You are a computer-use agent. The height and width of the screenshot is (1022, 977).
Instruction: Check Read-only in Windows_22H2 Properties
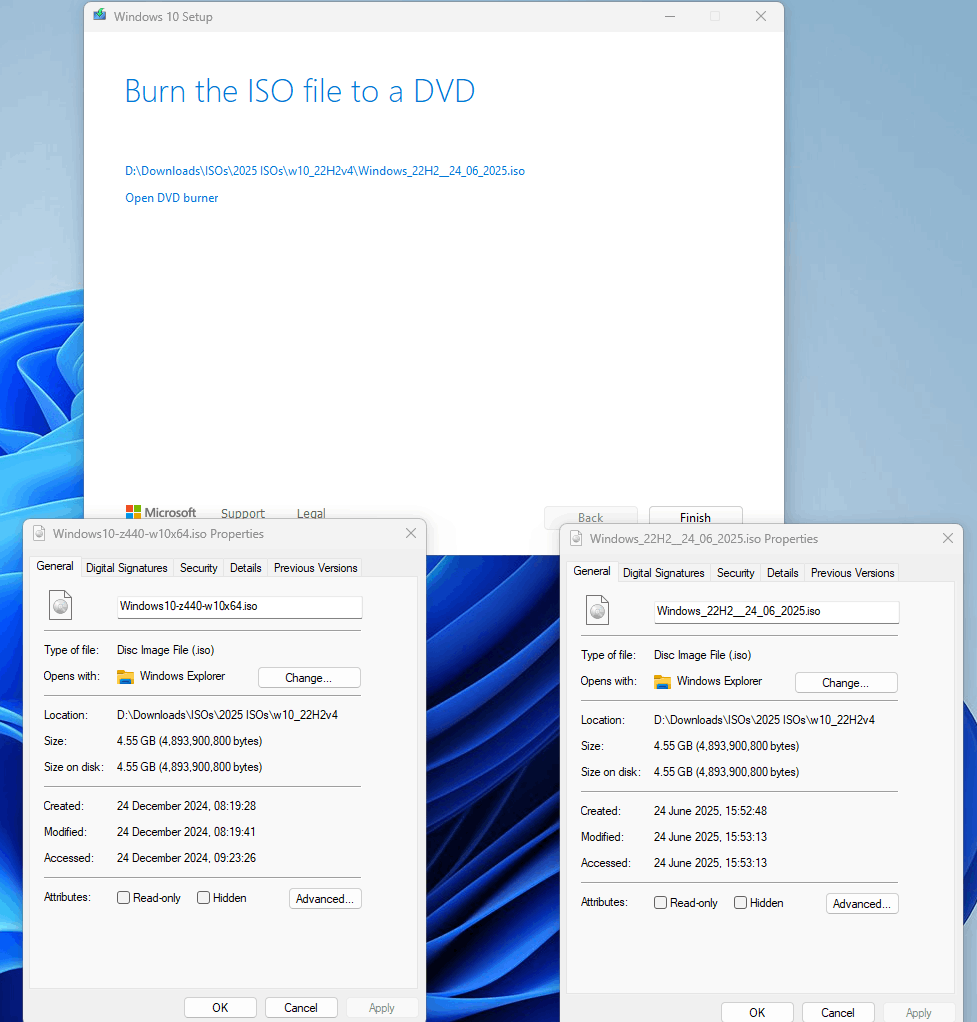660,903
